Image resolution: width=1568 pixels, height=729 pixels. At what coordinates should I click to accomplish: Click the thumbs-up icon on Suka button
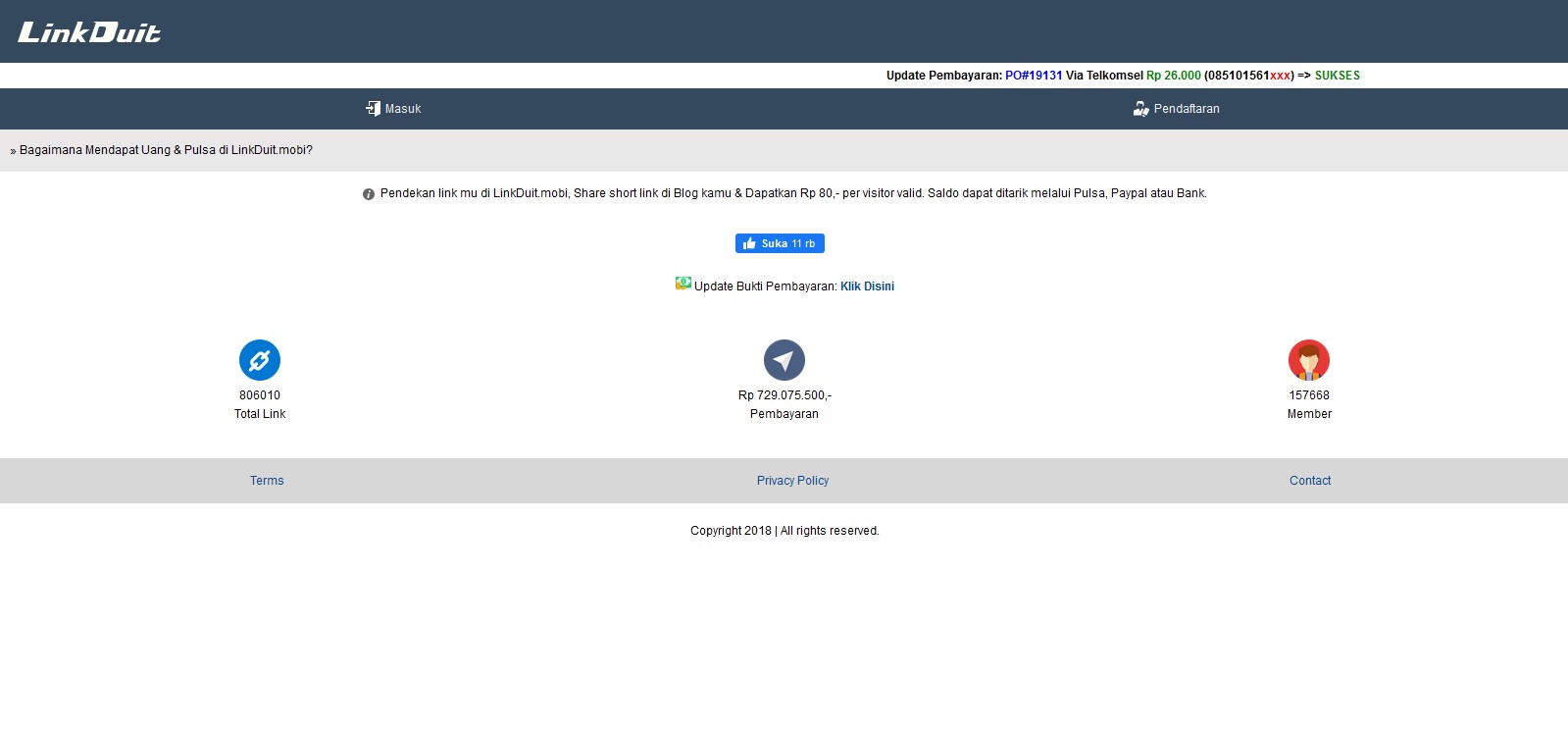749,243
